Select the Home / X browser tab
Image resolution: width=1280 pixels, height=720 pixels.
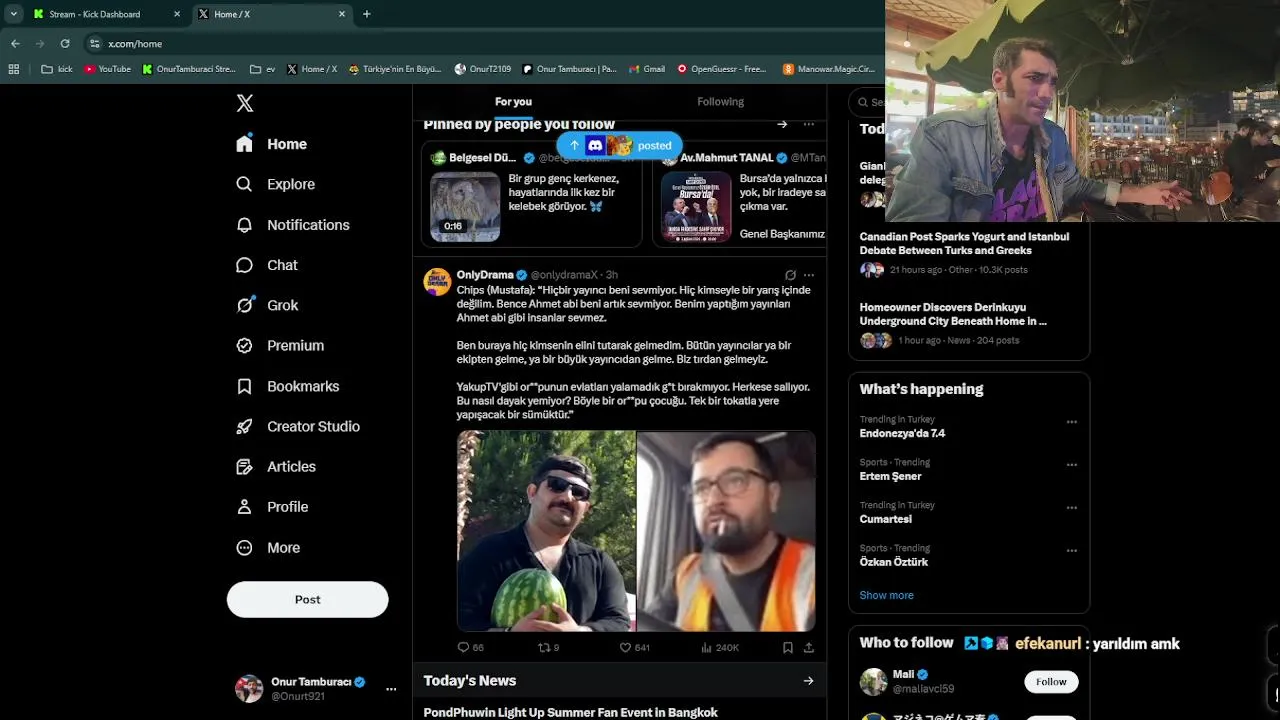pos(272,14)
